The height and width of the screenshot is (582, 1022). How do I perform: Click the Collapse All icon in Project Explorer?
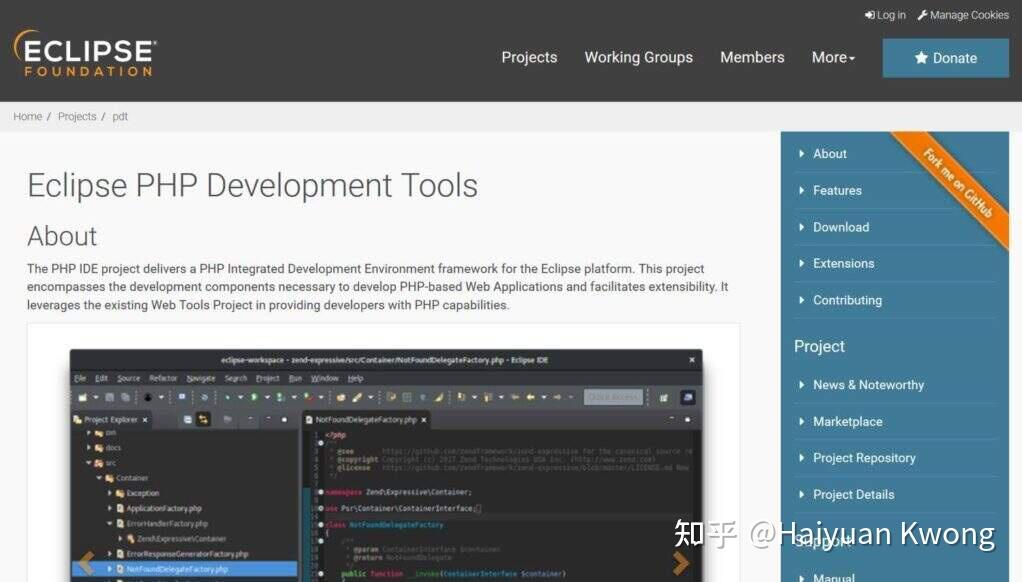click(x=188, y=418)
